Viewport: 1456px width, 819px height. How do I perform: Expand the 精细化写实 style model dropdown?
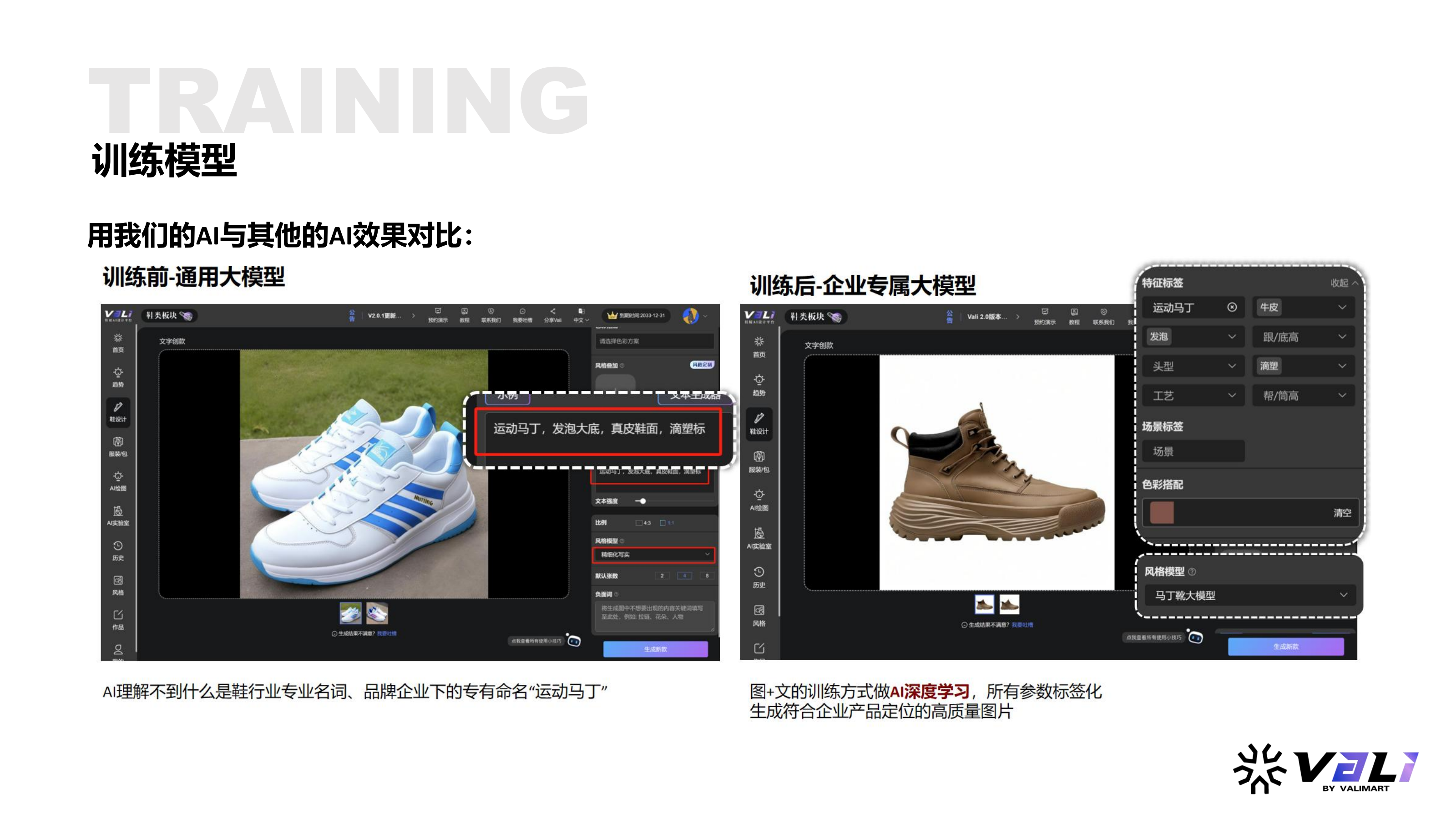pos(653,555)
